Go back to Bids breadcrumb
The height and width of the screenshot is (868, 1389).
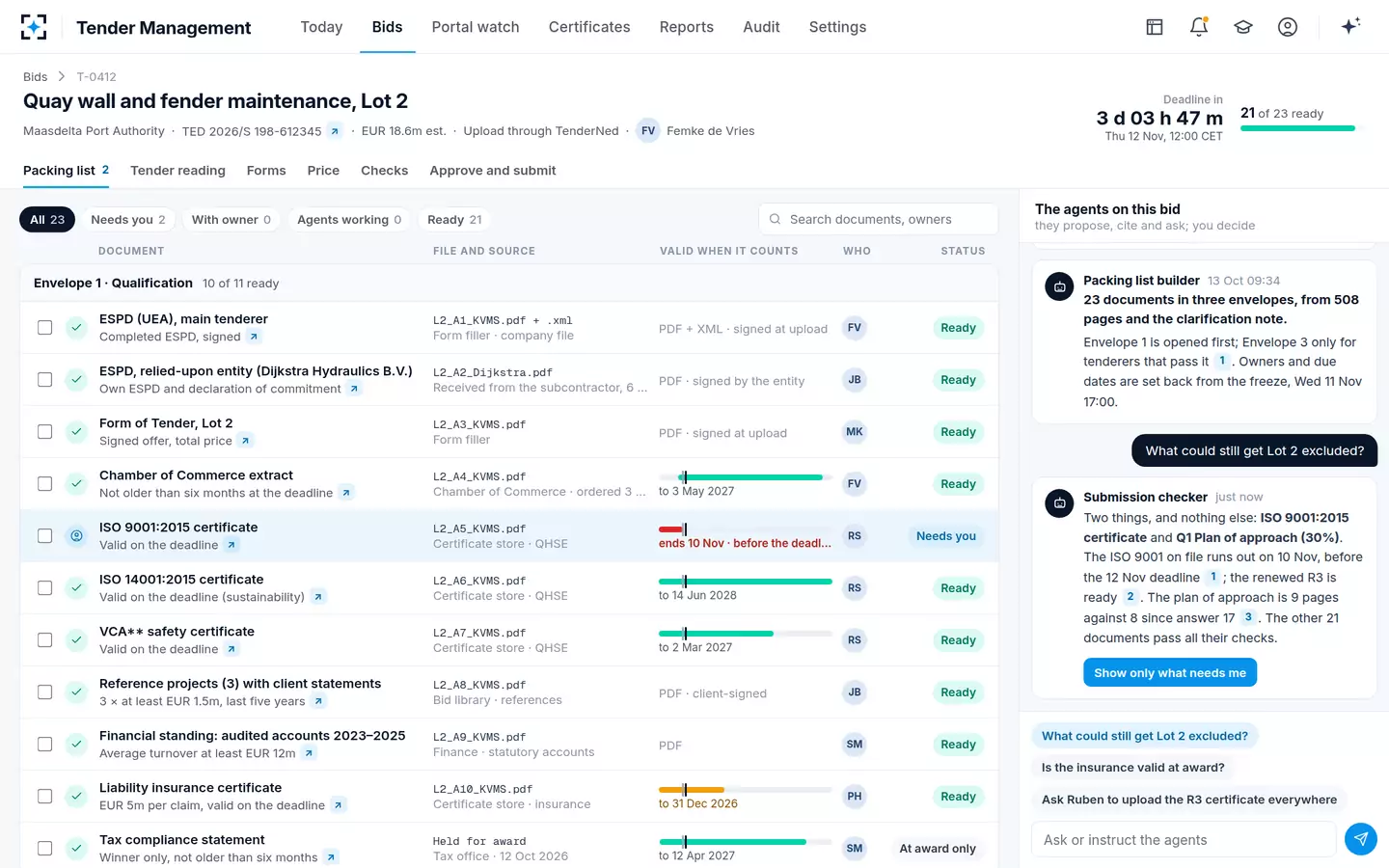[x=36, y=77]
